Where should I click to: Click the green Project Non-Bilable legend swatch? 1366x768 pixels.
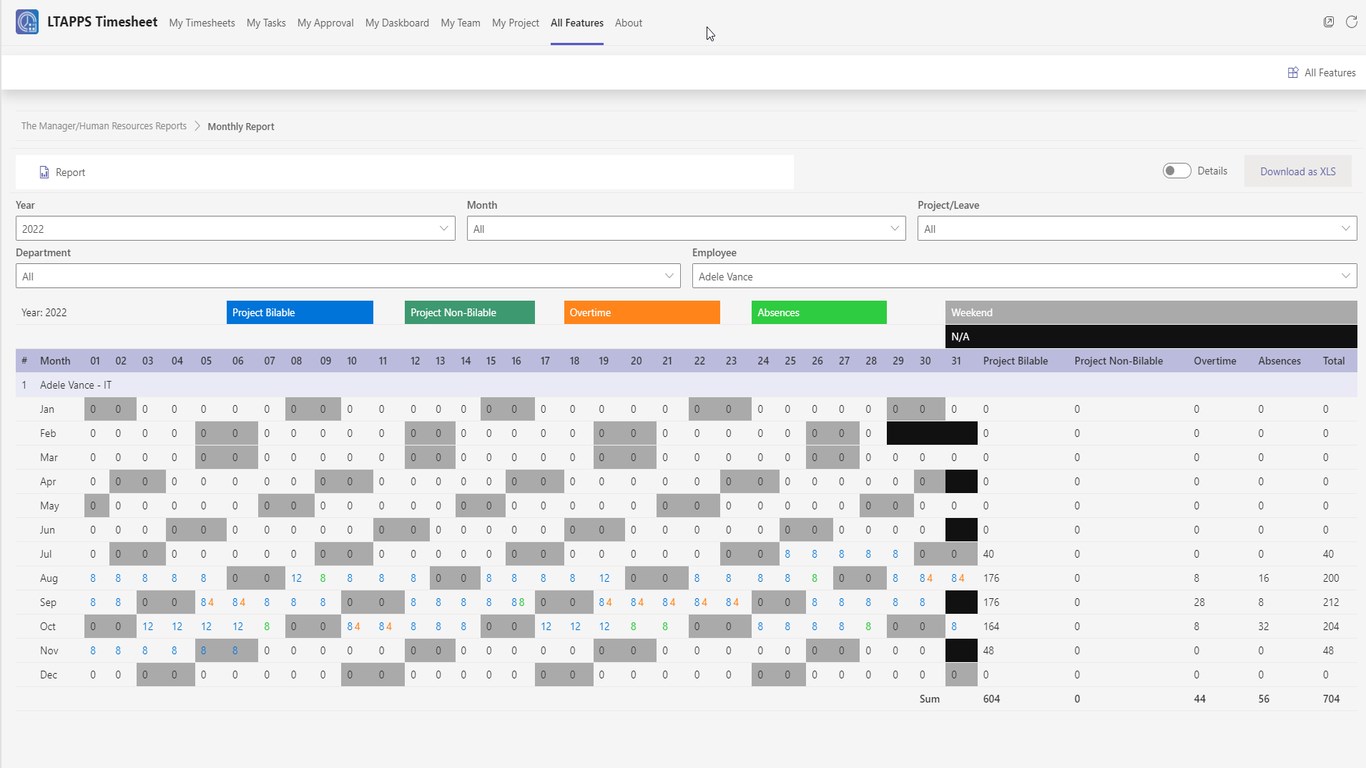coord(470,313)
